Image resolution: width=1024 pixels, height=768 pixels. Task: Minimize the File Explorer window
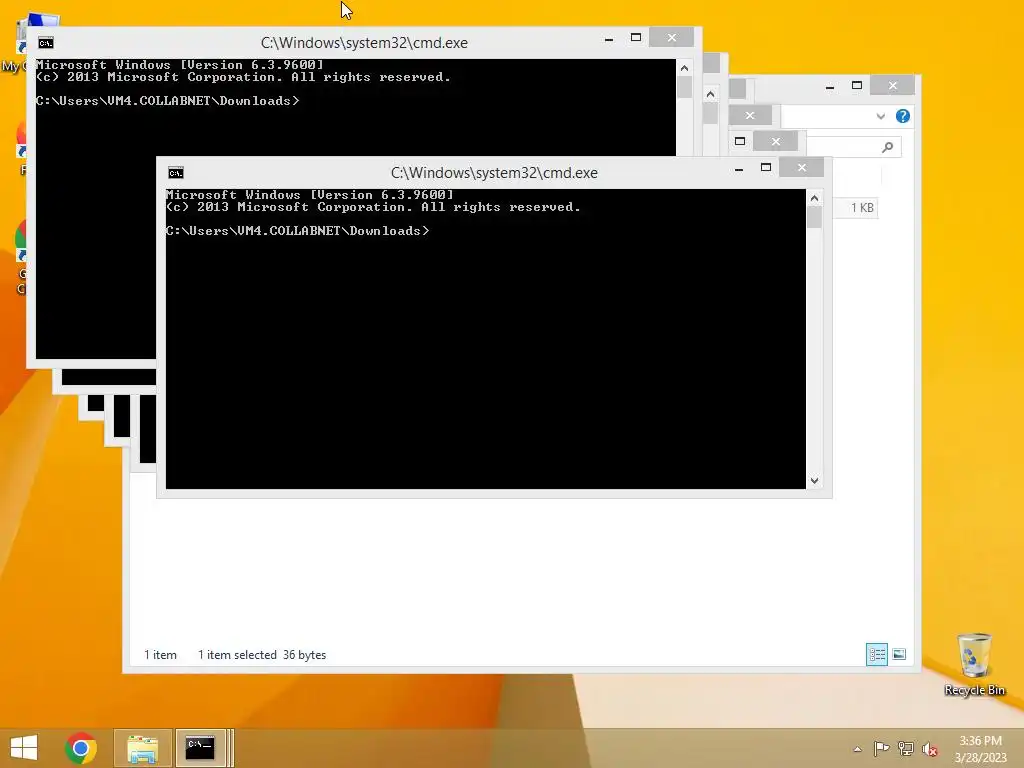[x=829, y=86]
